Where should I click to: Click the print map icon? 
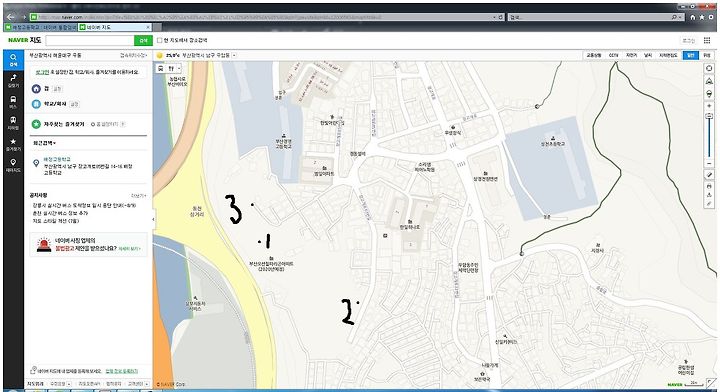pos(709,186)
